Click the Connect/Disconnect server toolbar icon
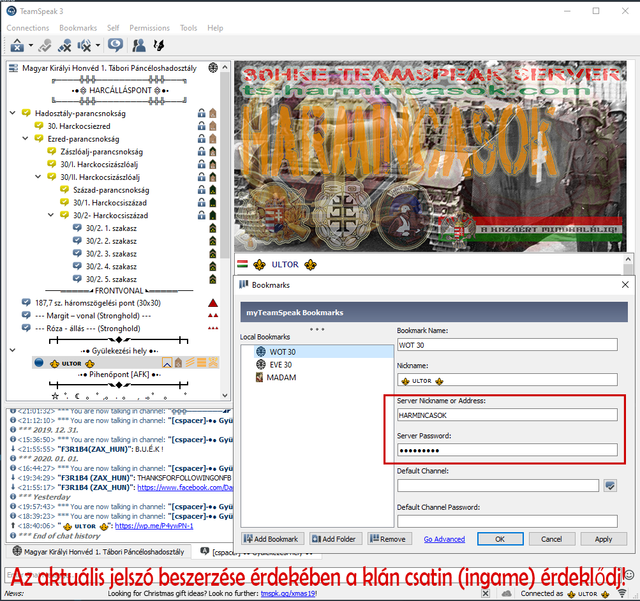This screenshot has width=640, height=601. click(17, 45)
